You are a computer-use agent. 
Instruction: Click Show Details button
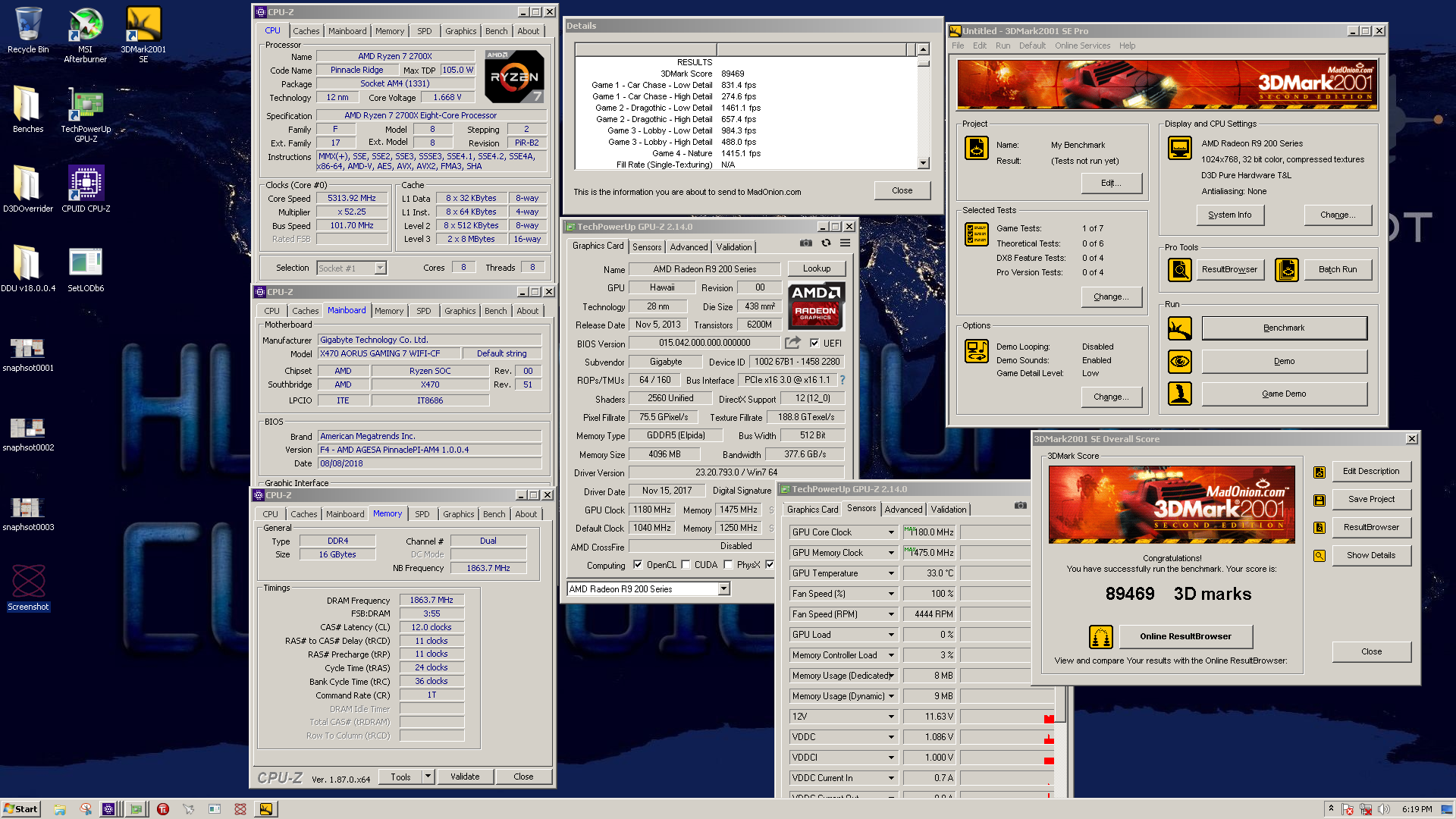(x=1370, y=555)
